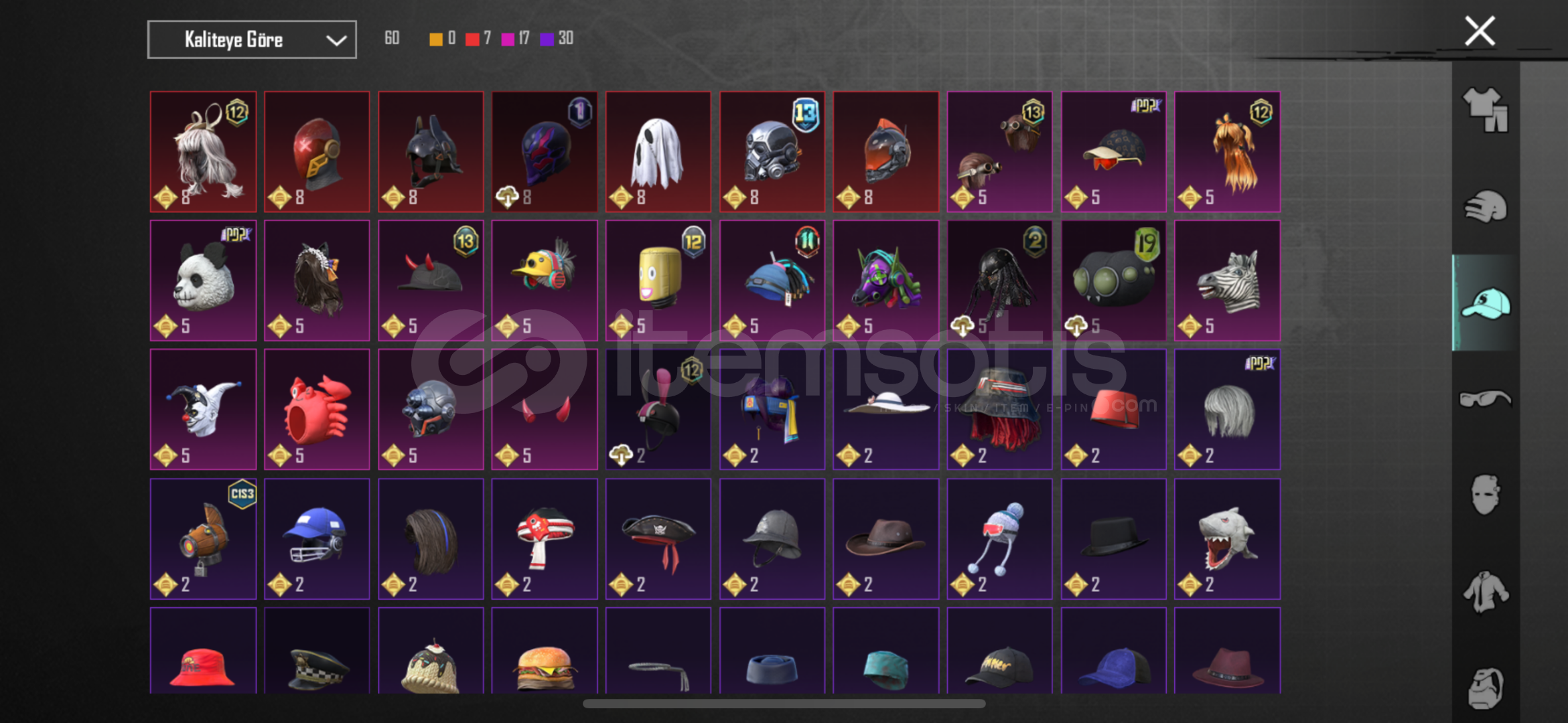Open the face mask category icon
1568x723 pixels.
coord(1485,495)
